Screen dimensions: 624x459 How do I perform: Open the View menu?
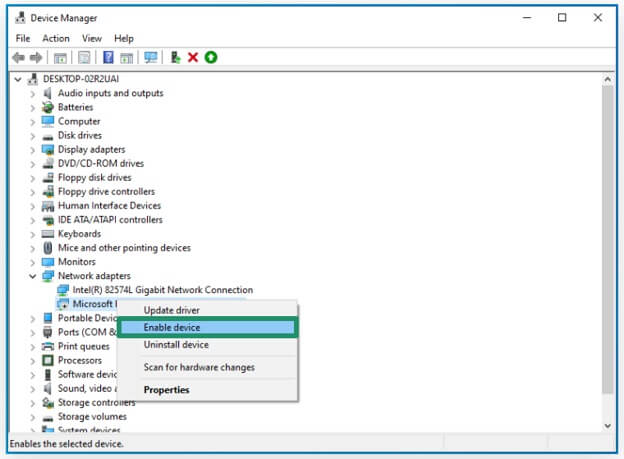click(x=92, y=38)
